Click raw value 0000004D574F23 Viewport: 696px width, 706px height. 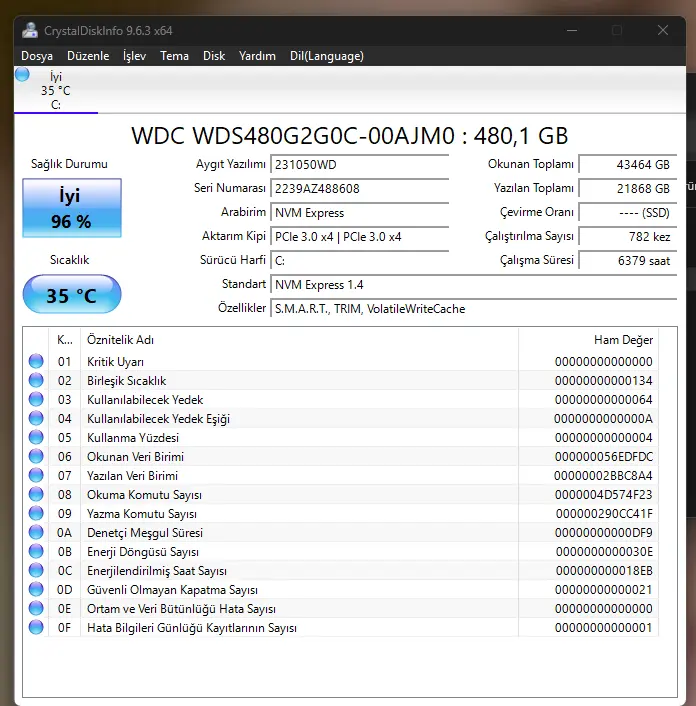(603, 494)
